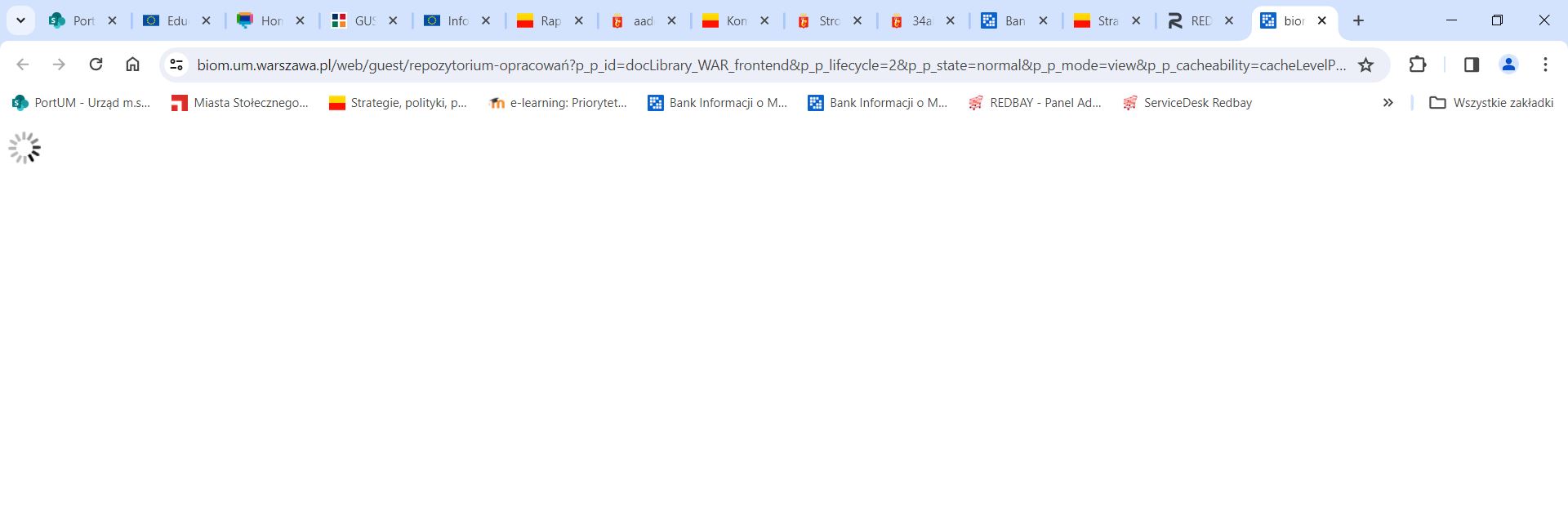Open the Wszystkie zakładki folder
Viewport: 1568px width, 522px height.
1491,103
